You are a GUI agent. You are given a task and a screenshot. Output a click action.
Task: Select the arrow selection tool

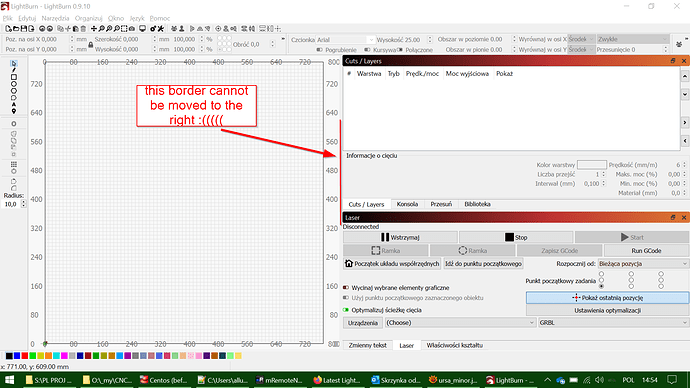(14, 63)
